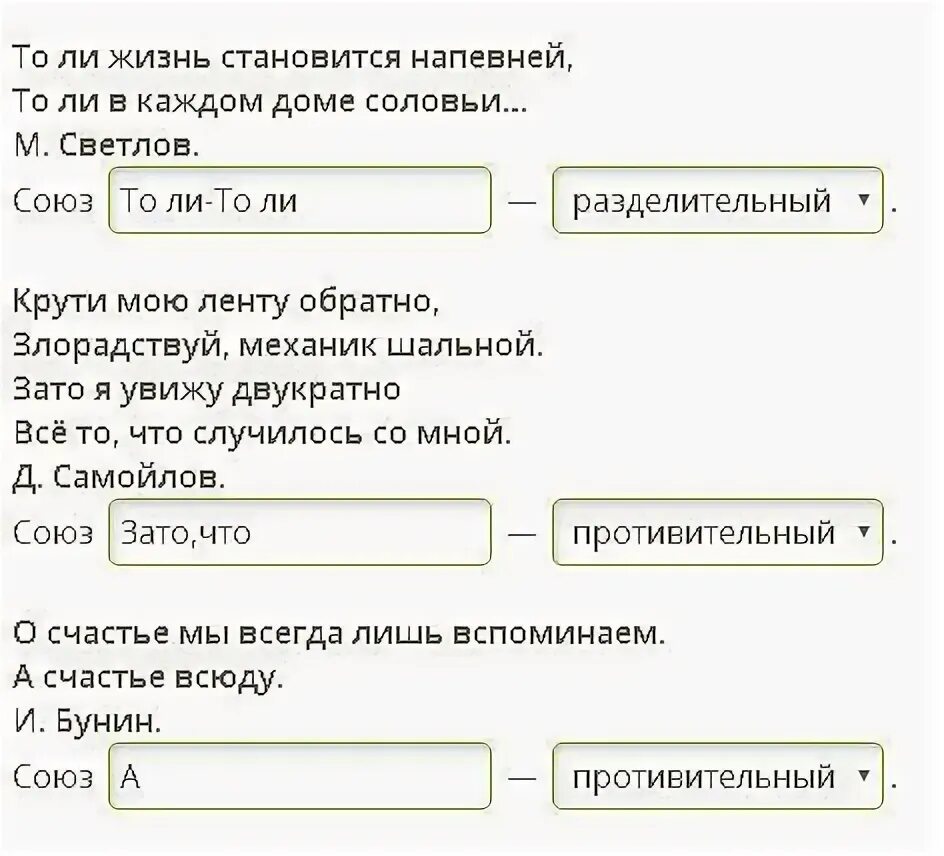This screenshot has height=856, width=944.
Task: Click the input field containing 'То ли-То ли'
Action: coord(300,200)
